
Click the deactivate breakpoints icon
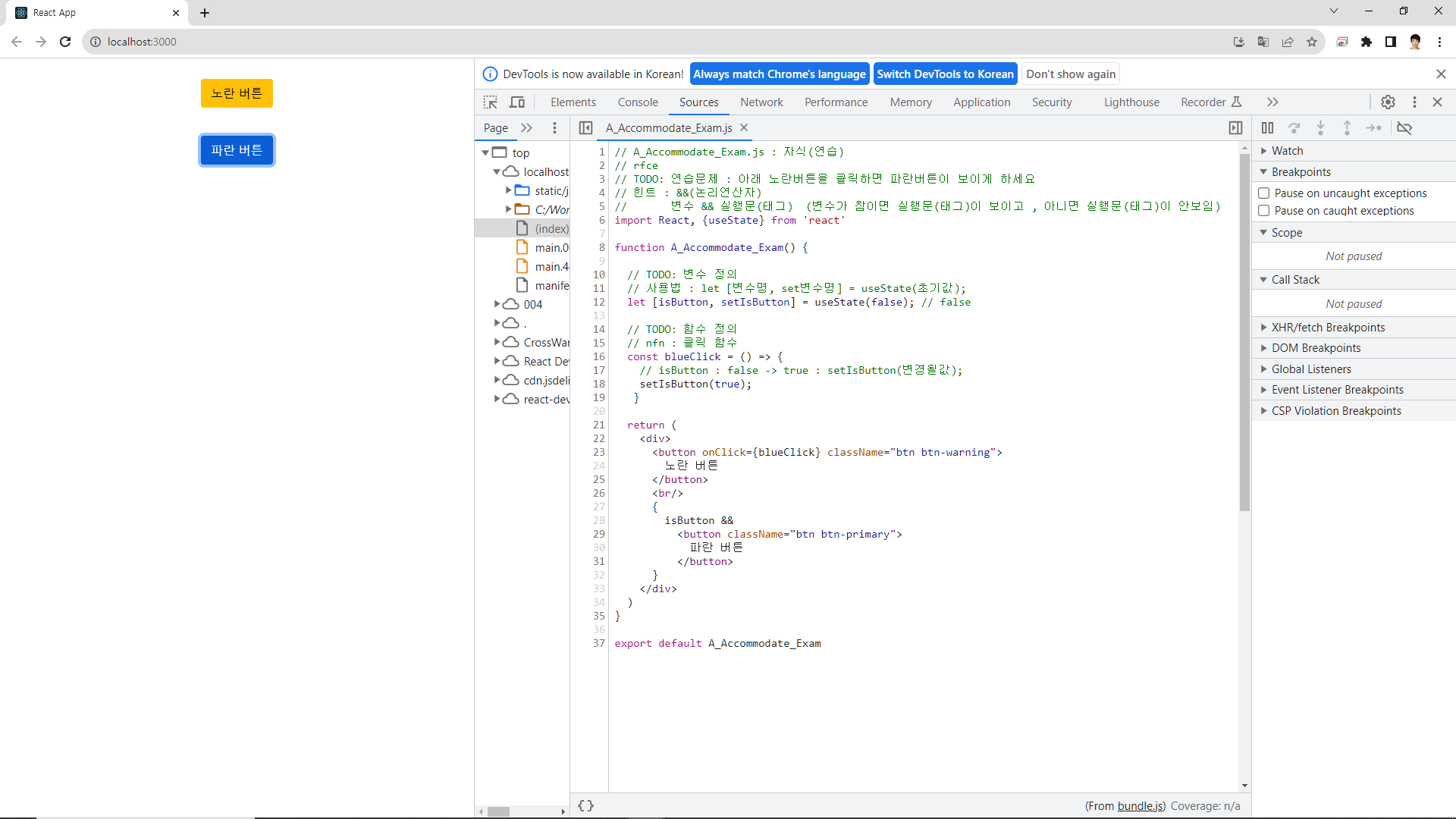click(1404, 128)
